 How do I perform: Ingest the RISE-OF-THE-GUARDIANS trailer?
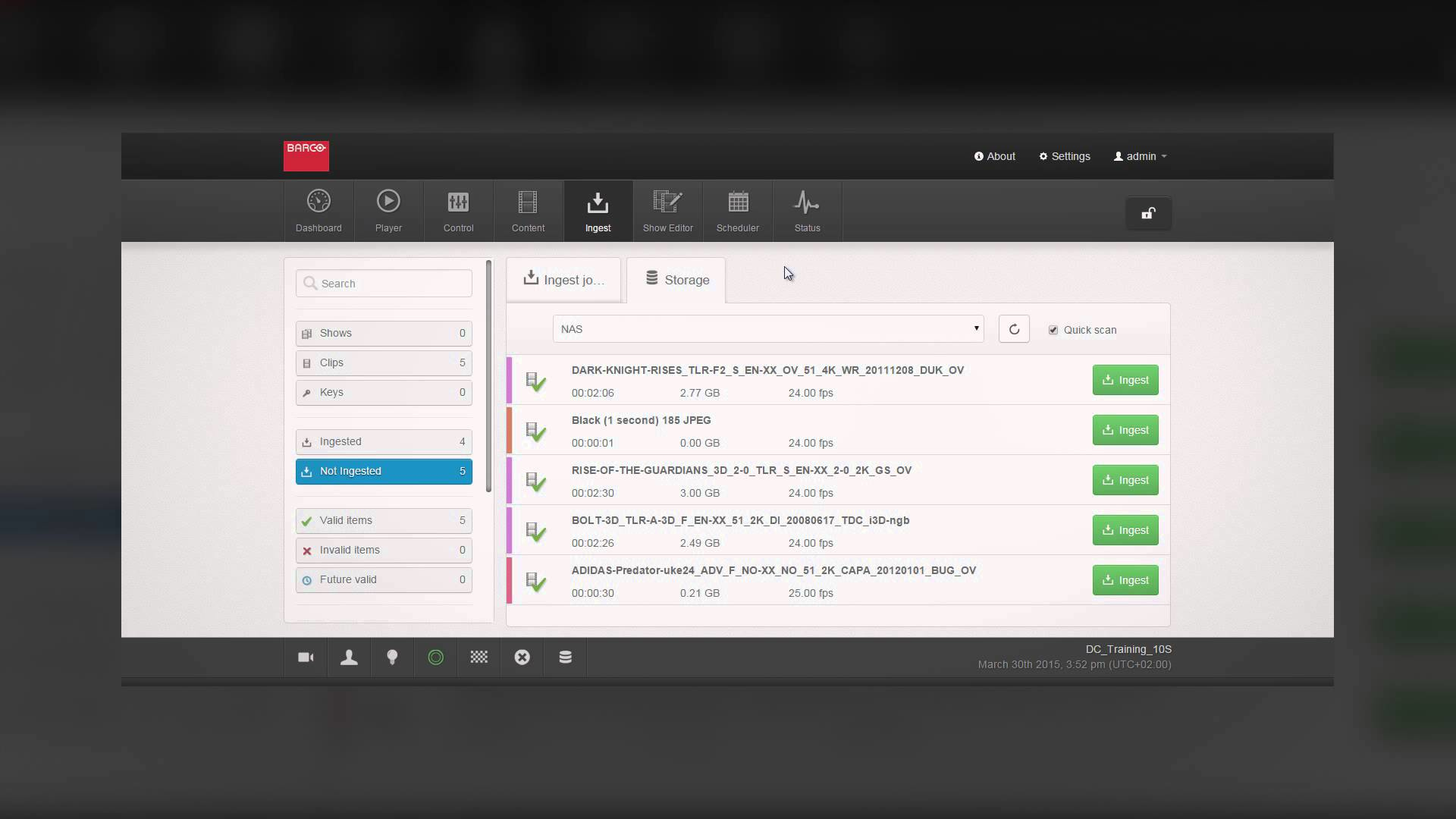click(1125, 480)
